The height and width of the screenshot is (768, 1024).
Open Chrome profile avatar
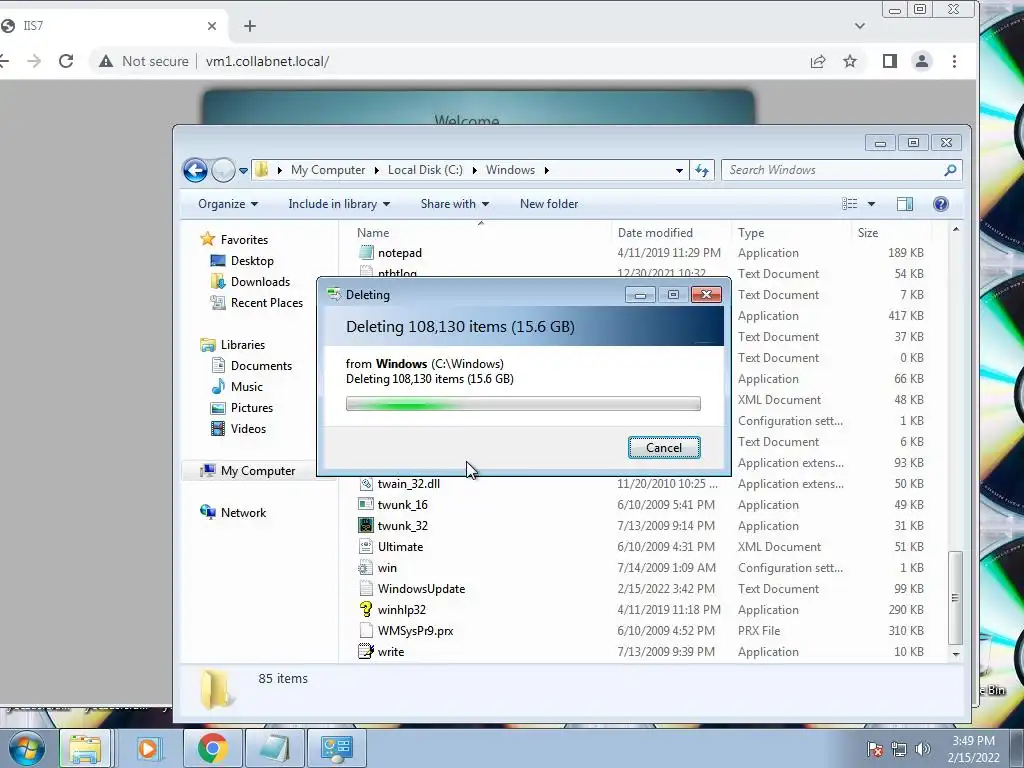click(x=921, y=61)
